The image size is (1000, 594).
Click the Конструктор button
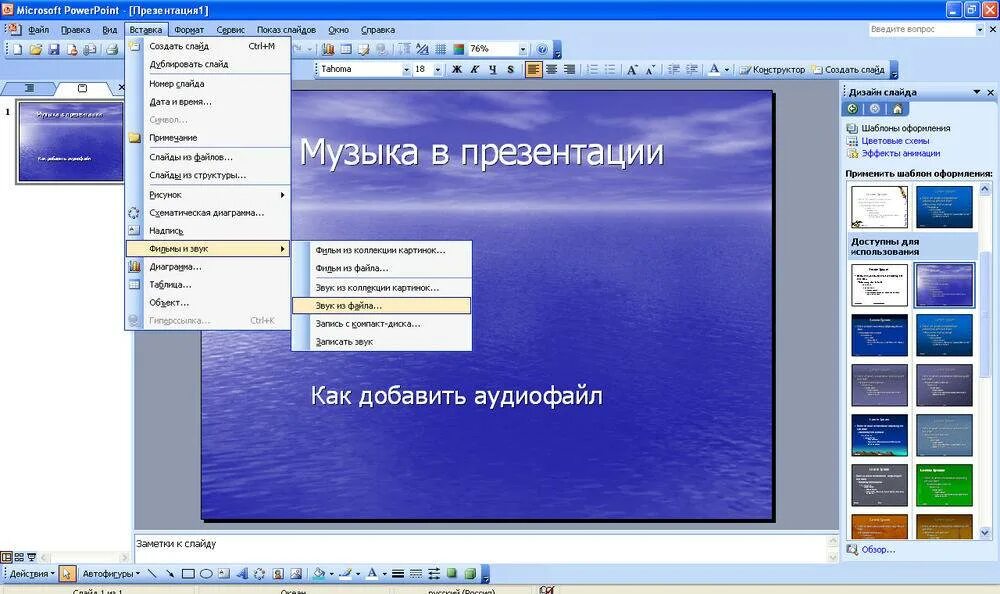coord(772,70)
